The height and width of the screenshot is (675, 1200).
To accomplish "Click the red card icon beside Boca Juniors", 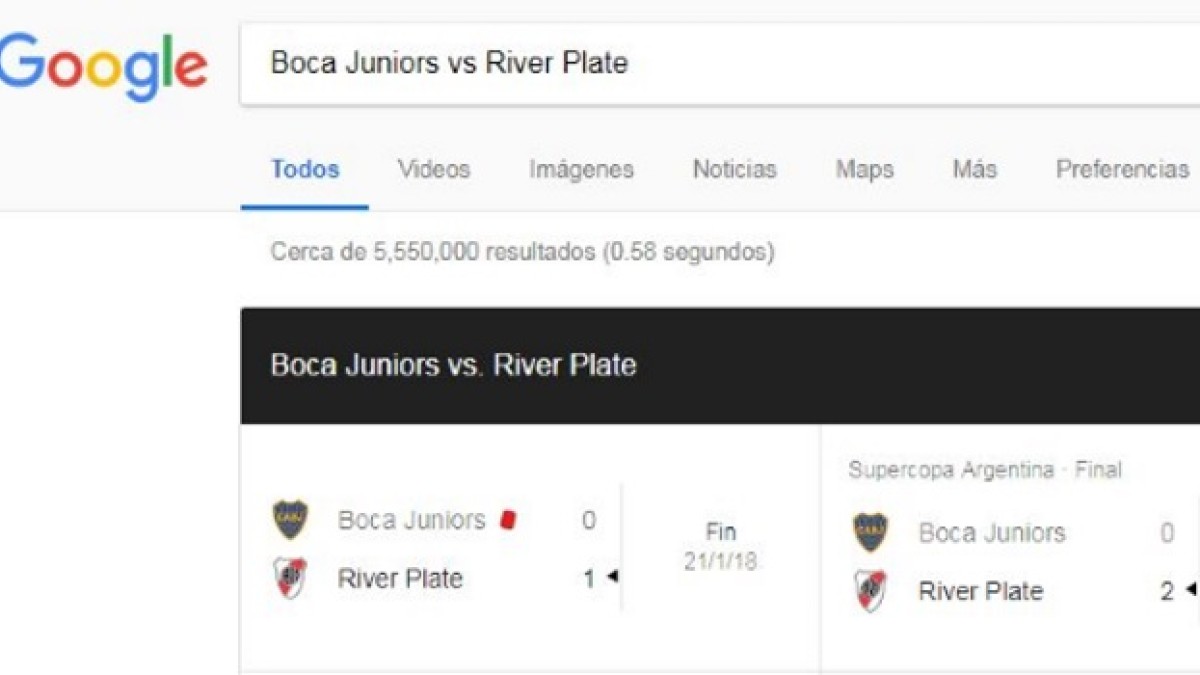I will click(x=508, y=520).
